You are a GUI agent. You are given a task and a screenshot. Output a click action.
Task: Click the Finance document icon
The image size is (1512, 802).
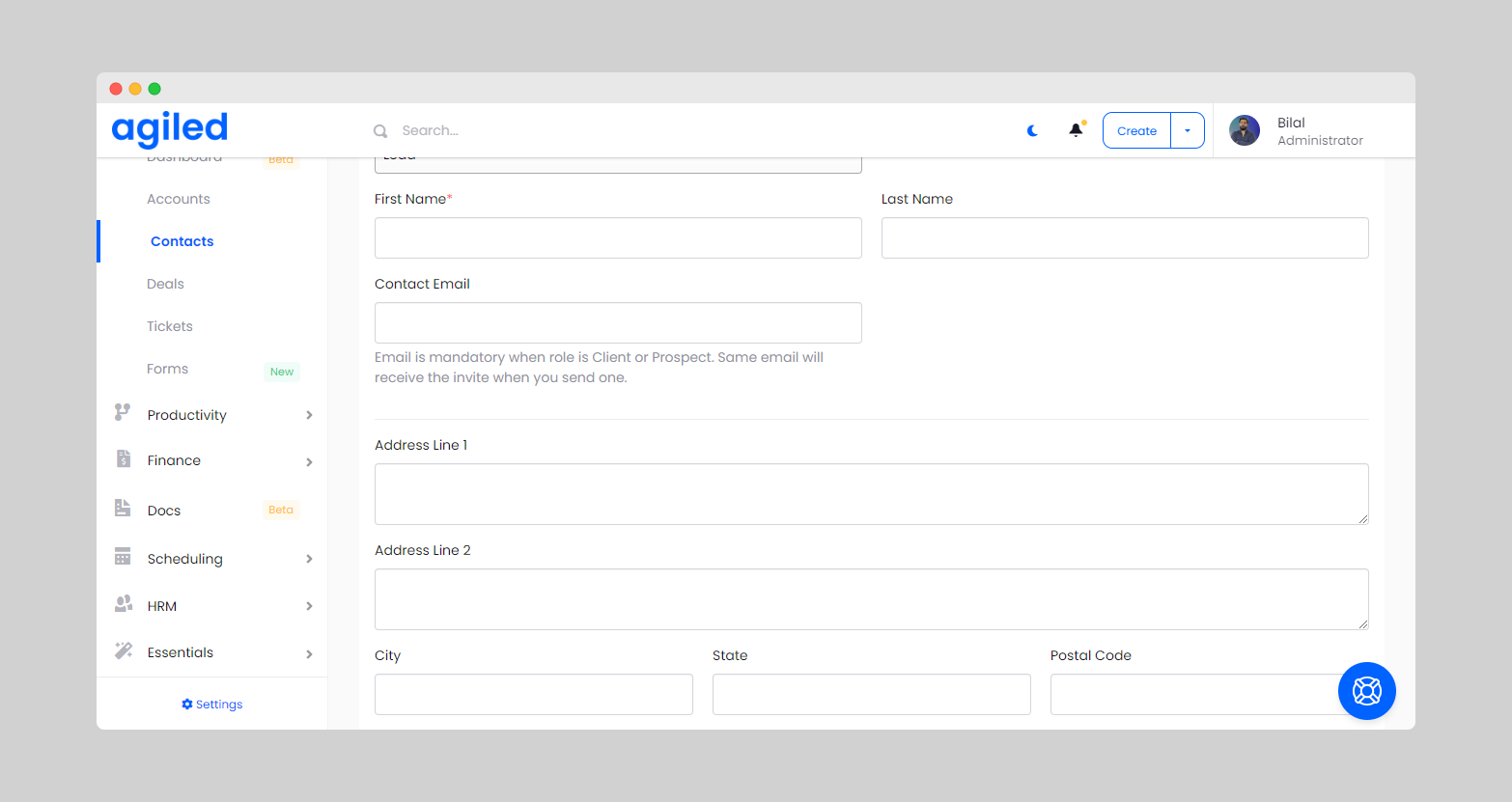tap(123, 459)
